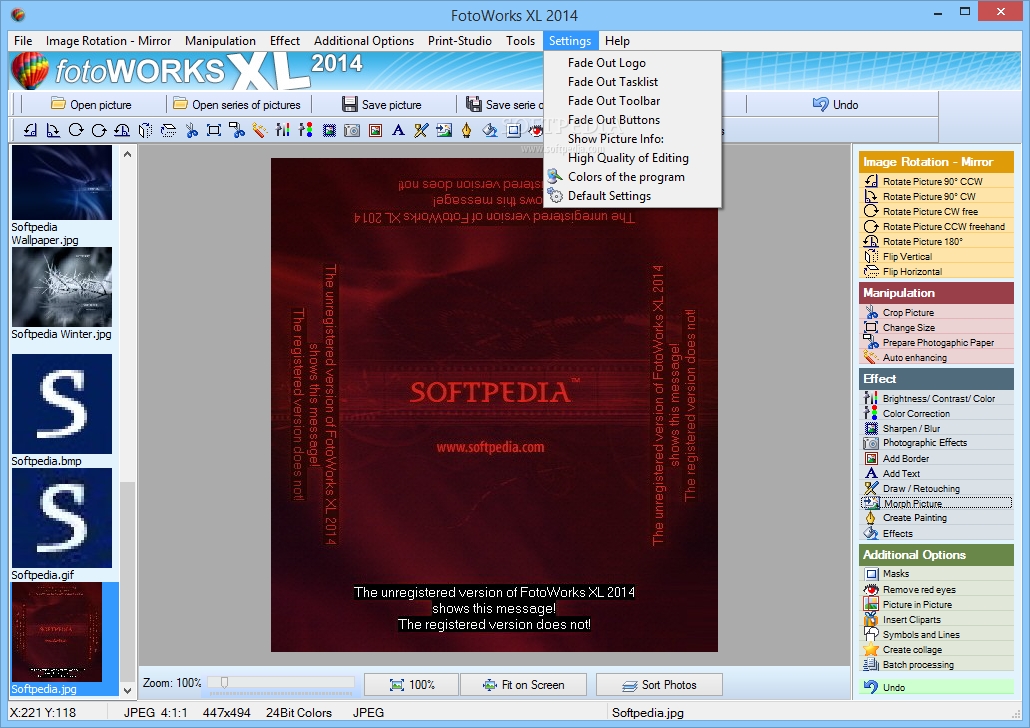Image resolution: width=1030 pixels, height=728 pixels.
Task: Click toolbar Rotate 180° icon
Action: point(122,130)
